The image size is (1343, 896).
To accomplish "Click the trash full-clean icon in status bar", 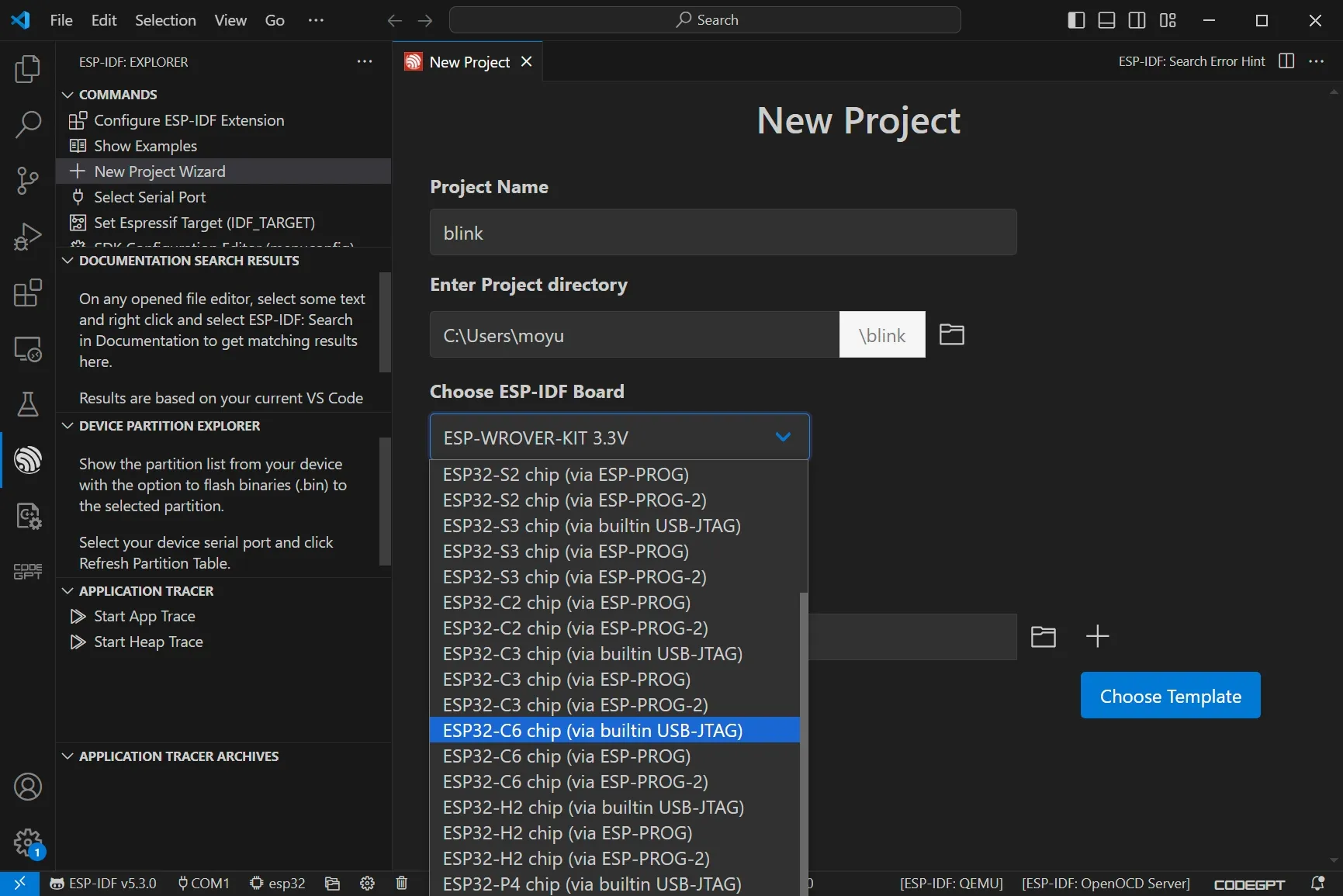I will click(x=401, y=883).
